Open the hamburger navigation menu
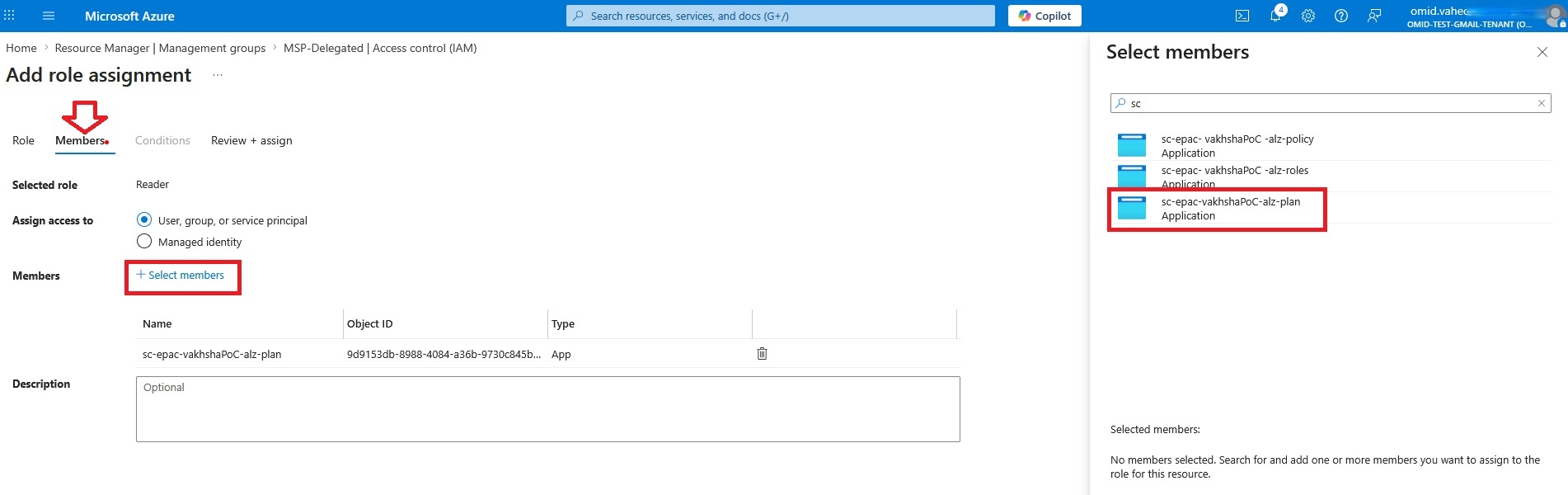This screenshot has height=495, width=1568. click(49, 16)
